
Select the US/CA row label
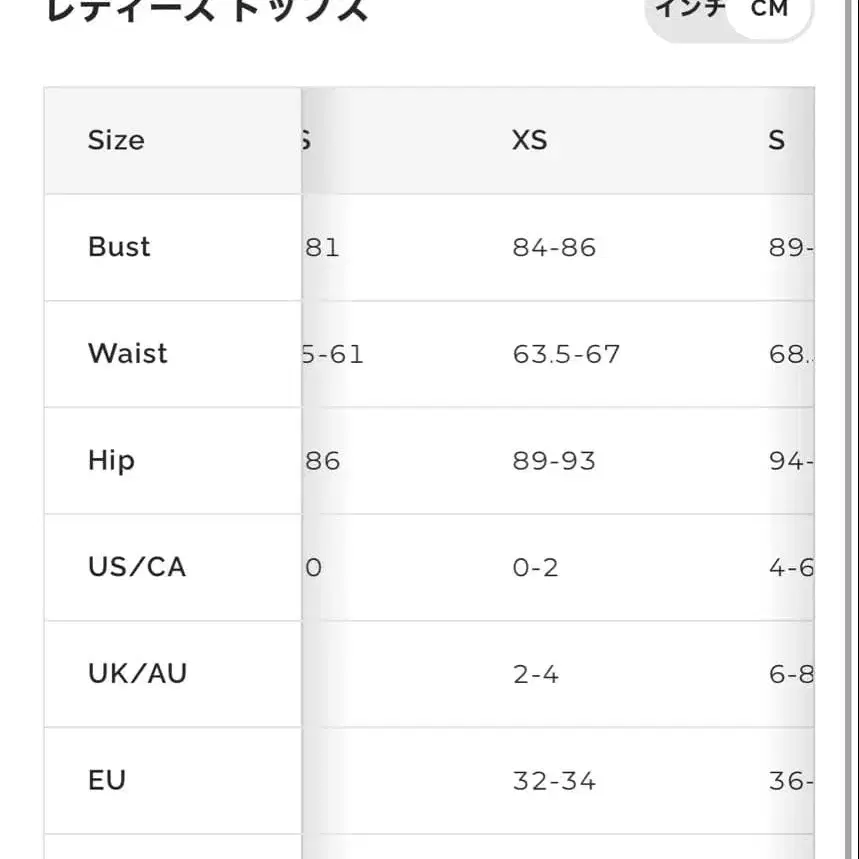click(137, 567)
